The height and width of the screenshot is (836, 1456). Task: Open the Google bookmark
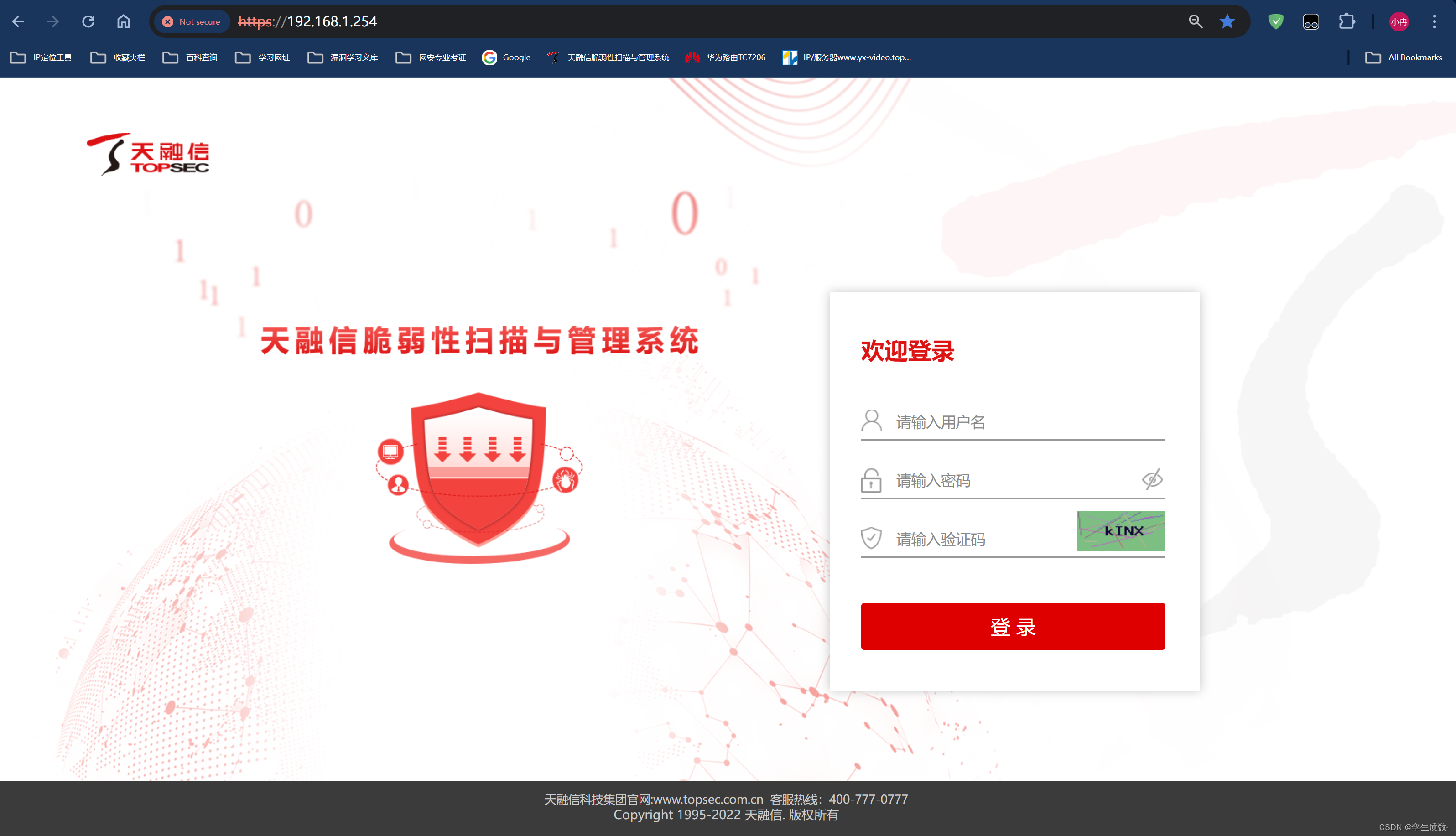pos(506,57)
